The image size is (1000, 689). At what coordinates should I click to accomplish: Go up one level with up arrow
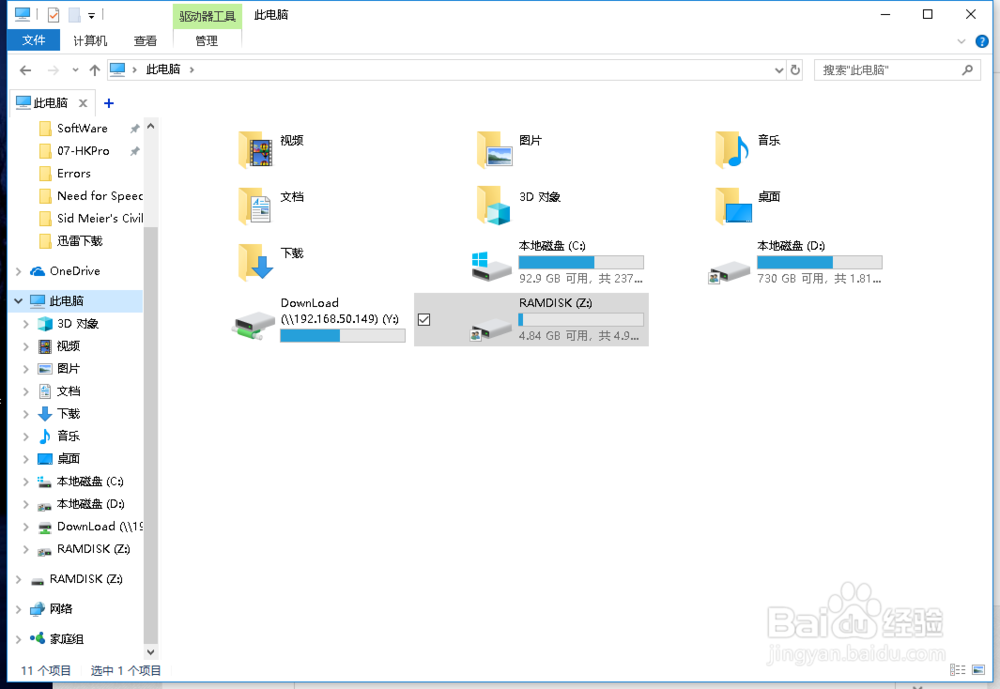point(94,70)
